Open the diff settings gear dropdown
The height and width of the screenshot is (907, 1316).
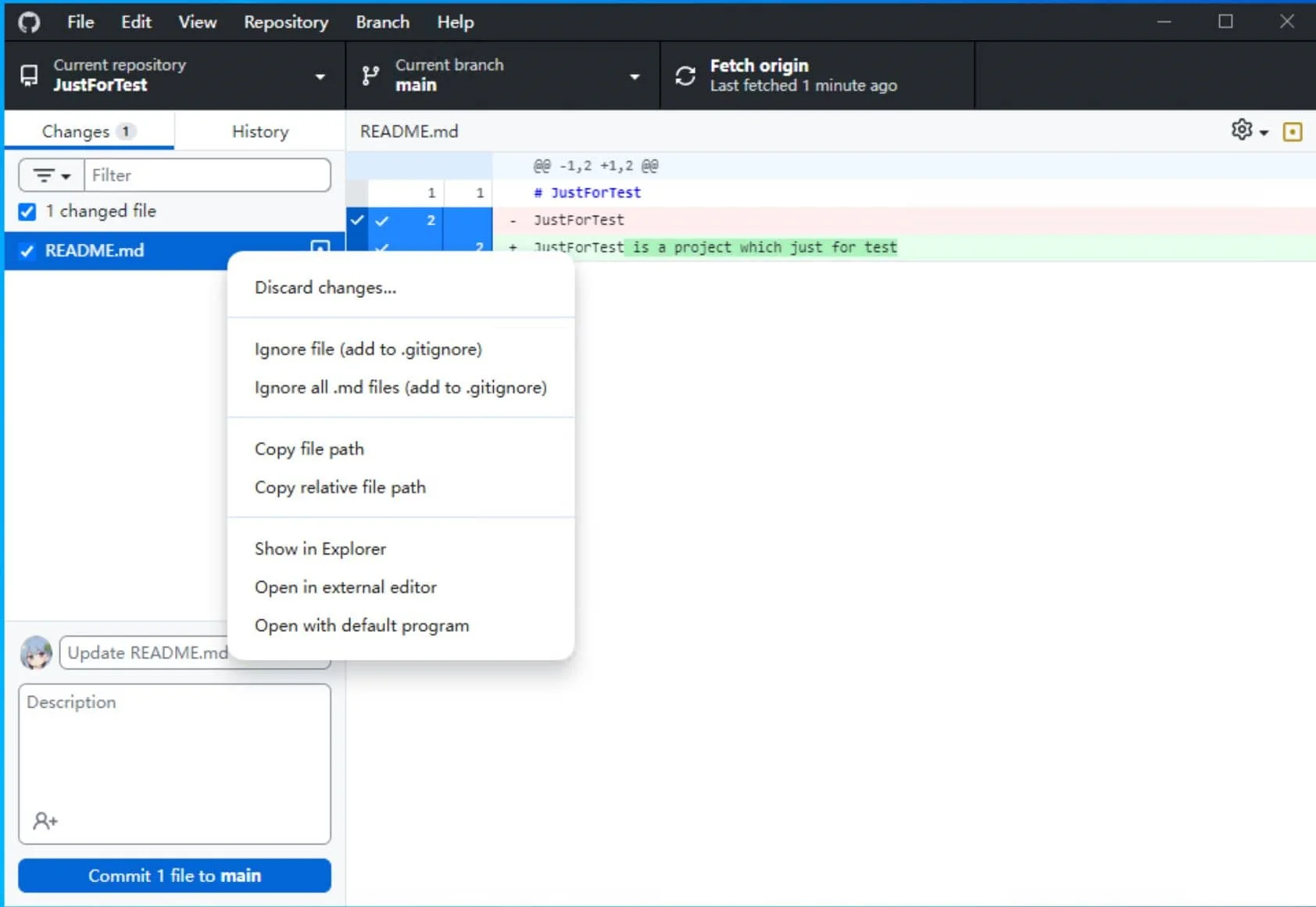(x=1250, y=131)
